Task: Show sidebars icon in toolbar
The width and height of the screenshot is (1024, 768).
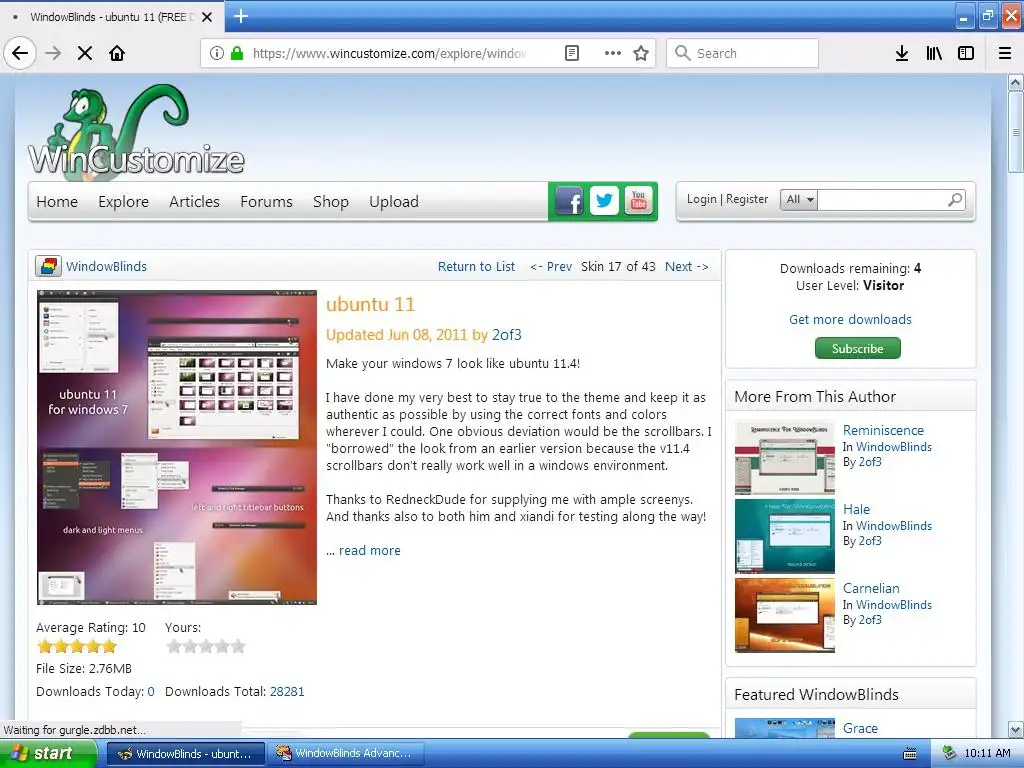Action: pyautogui.click(x=966, y=53)
